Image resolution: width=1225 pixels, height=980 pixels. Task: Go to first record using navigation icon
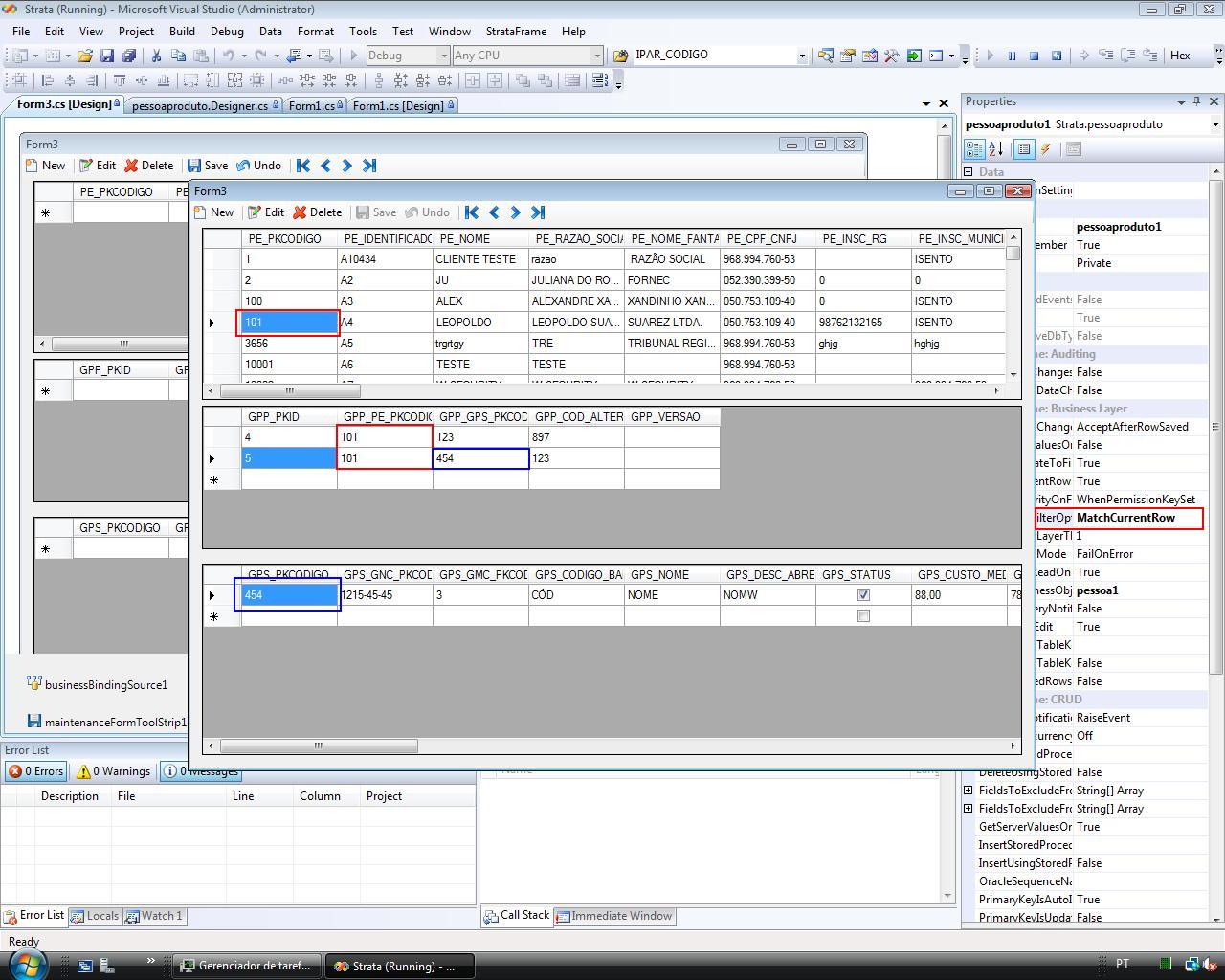click(x=471, y=212)
